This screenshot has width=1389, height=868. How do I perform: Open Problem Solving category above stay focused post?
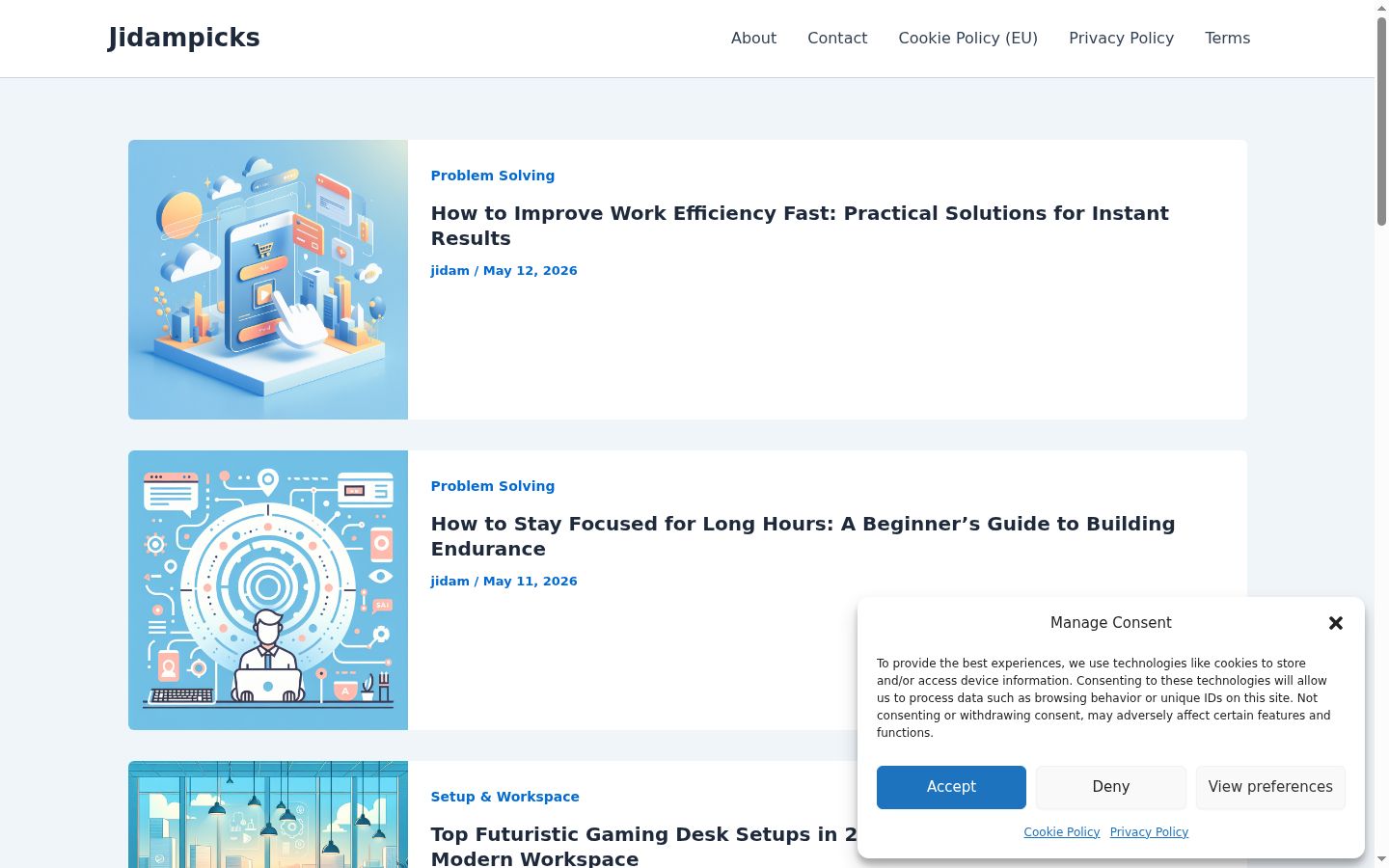[x=493, y=486]
